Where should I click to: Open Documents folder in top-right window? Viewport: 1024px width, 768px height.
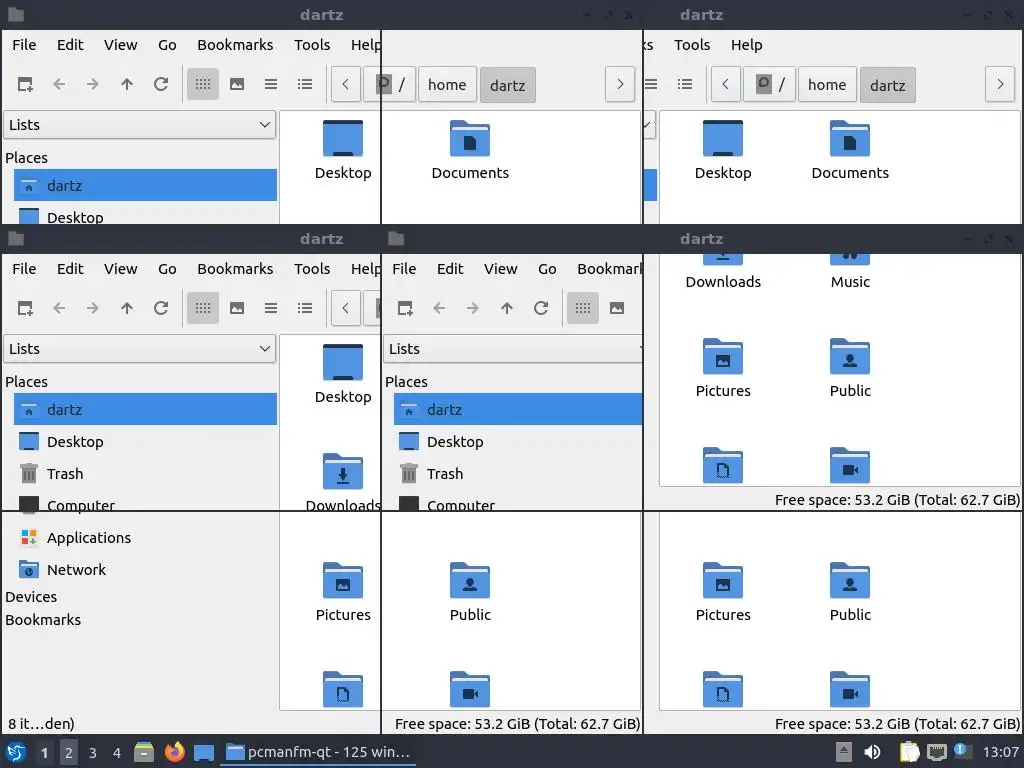pos(850,150)
